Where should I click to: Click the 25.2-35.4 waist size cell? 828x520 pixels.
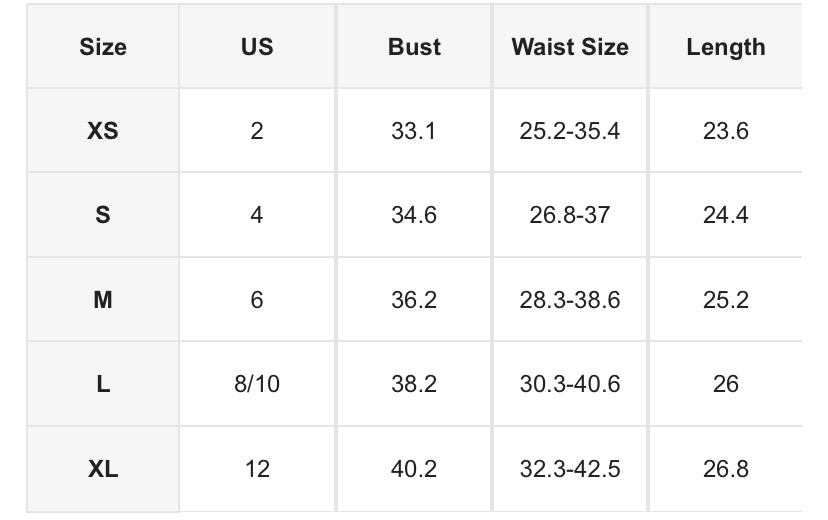tap(570, 131)
